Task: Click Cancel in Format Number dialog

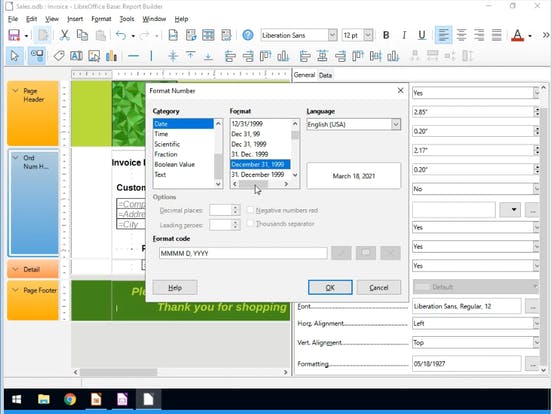Action: [379, 288]
